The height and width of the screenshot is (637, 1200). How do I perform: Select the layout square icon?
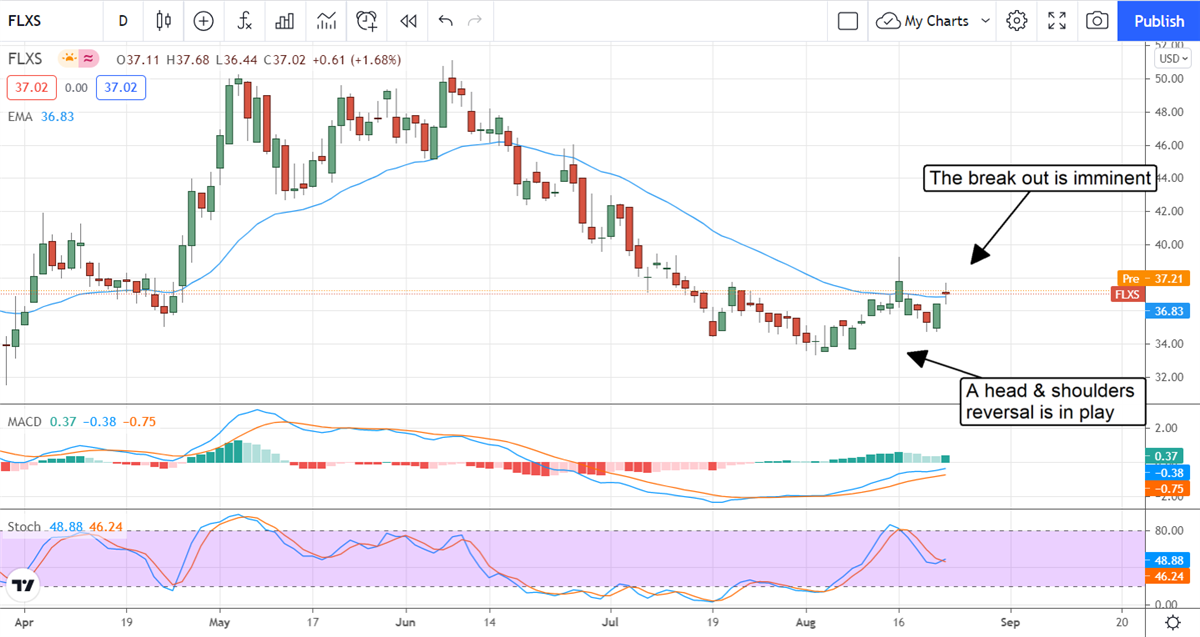pyautogui.click(x=848, y=20)
